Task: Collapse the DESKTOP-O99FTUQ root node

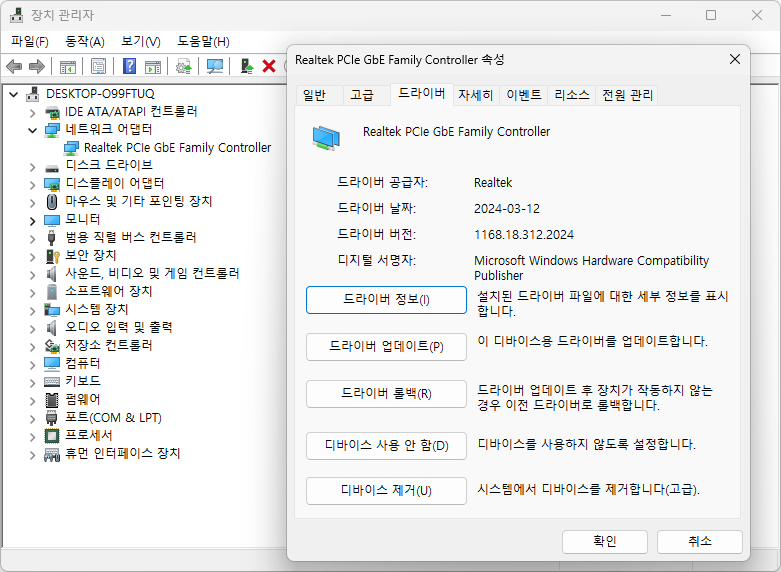Action: 13,94
